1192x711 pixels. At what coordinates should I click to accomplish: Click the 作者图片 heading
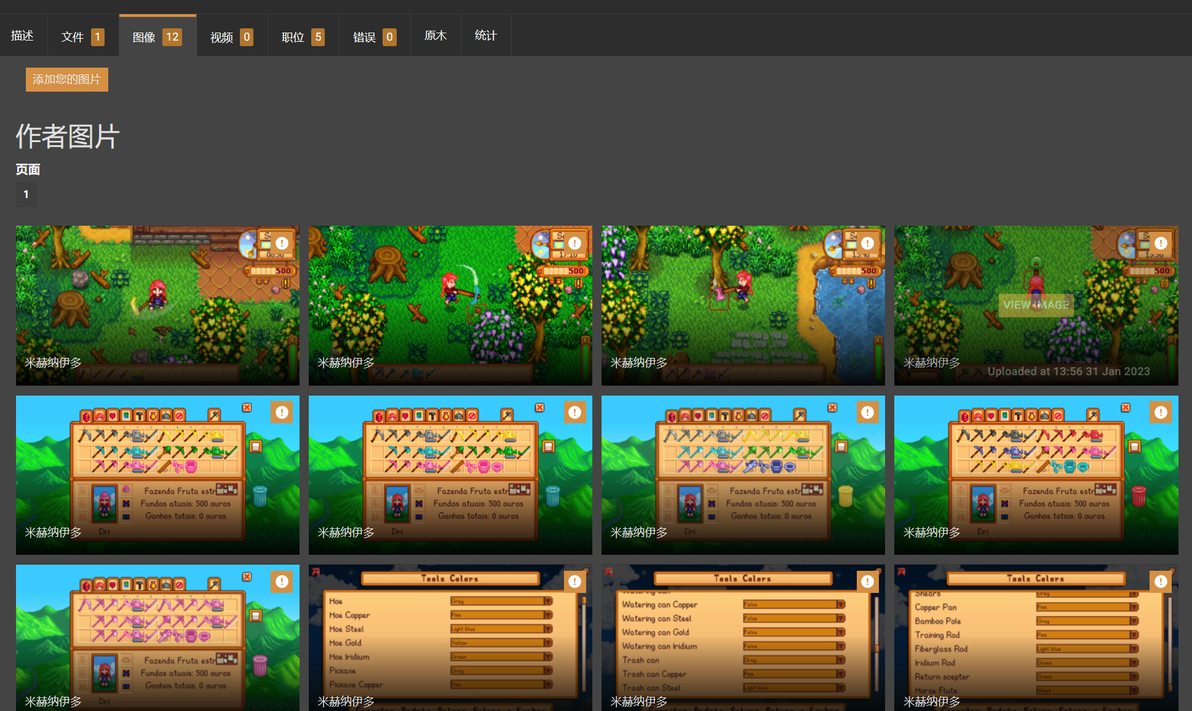click(x=68, y=137)
